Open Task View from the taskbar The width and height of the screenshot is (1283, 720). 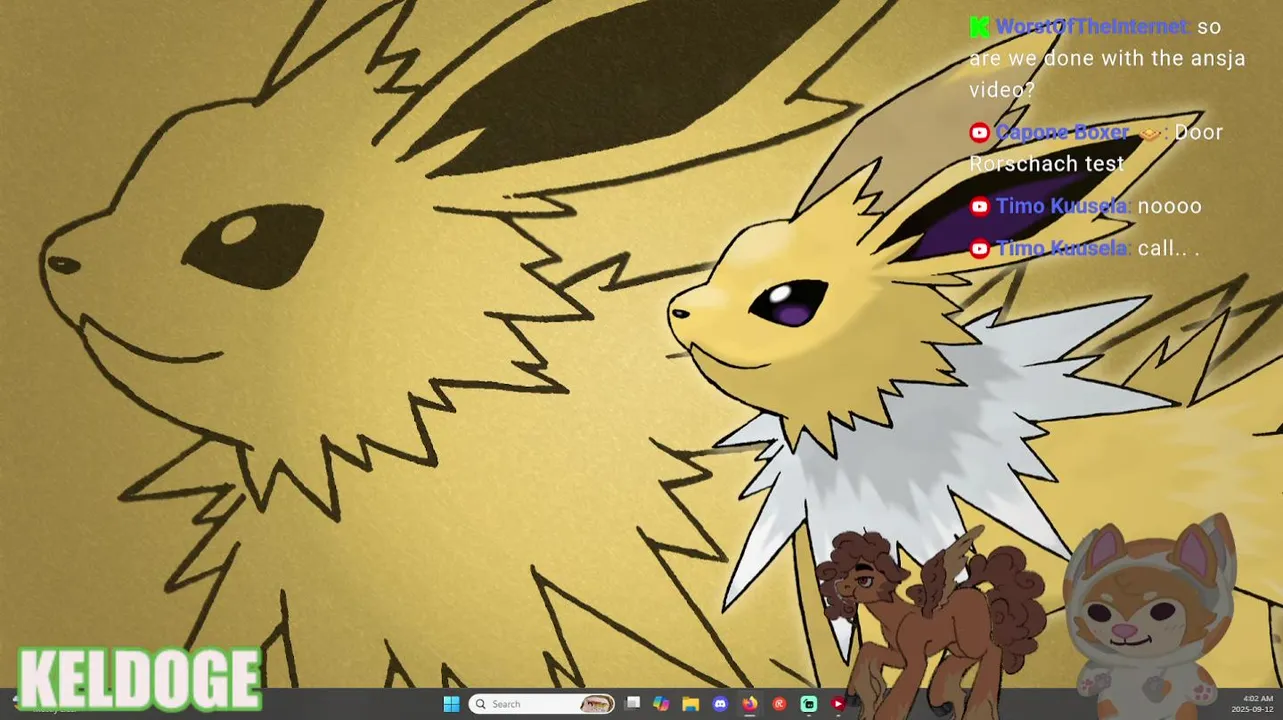(x=632, y=704)
